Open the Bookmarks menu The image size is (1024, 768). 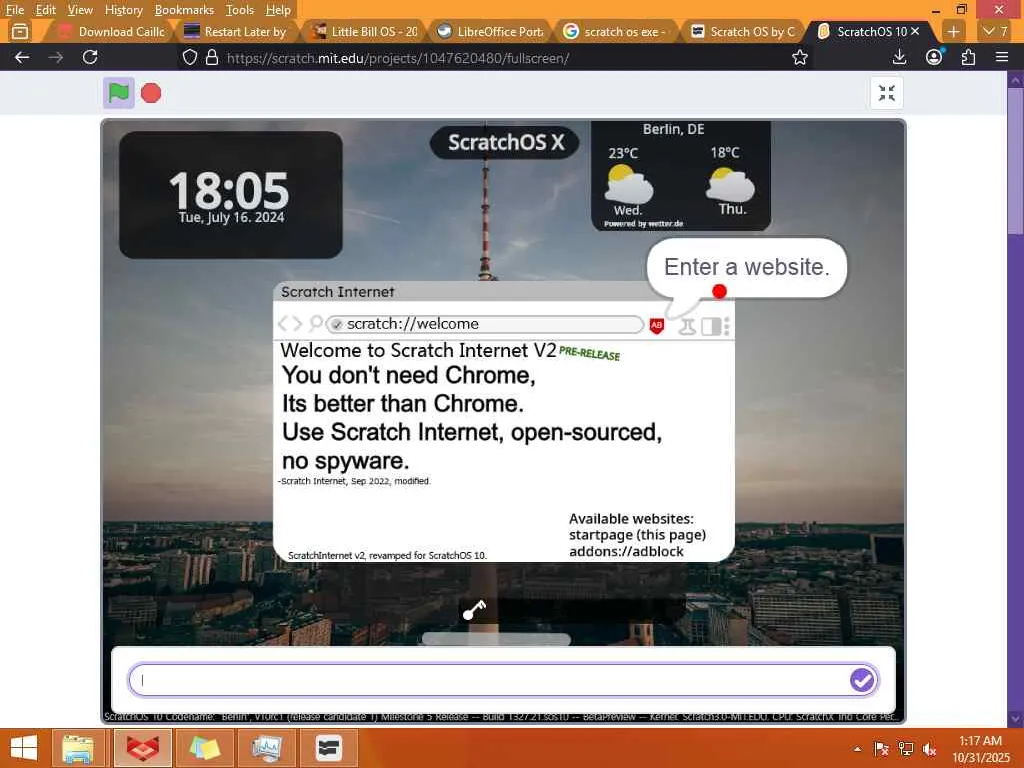coord(184,10)
